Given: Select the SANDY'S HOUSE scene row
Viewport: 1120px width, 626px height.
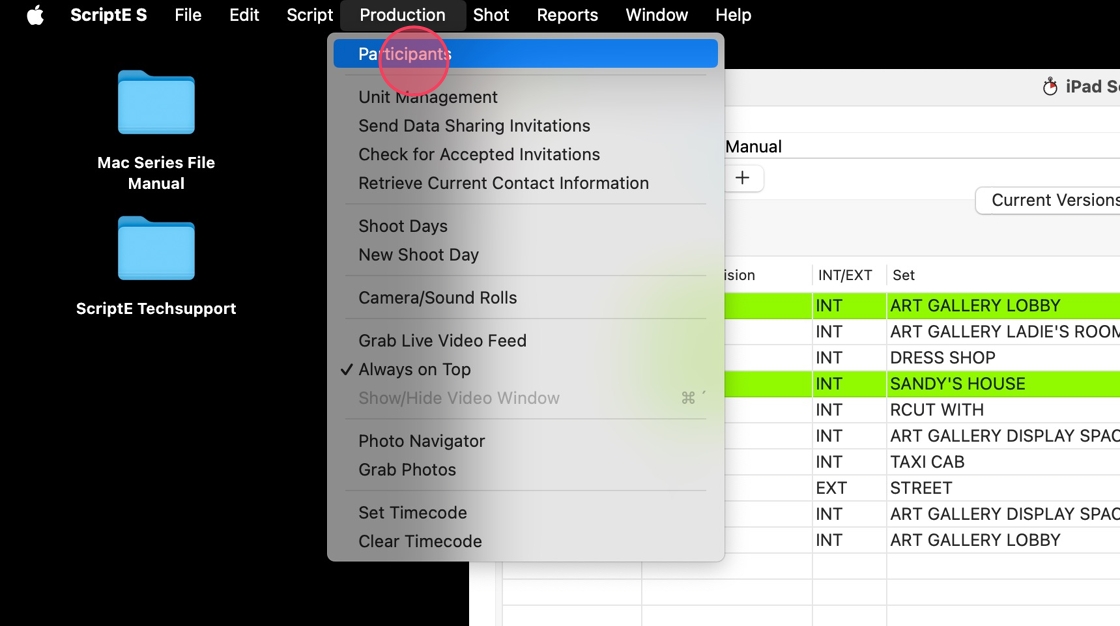Looking at the screenshot, I should 957,384.
